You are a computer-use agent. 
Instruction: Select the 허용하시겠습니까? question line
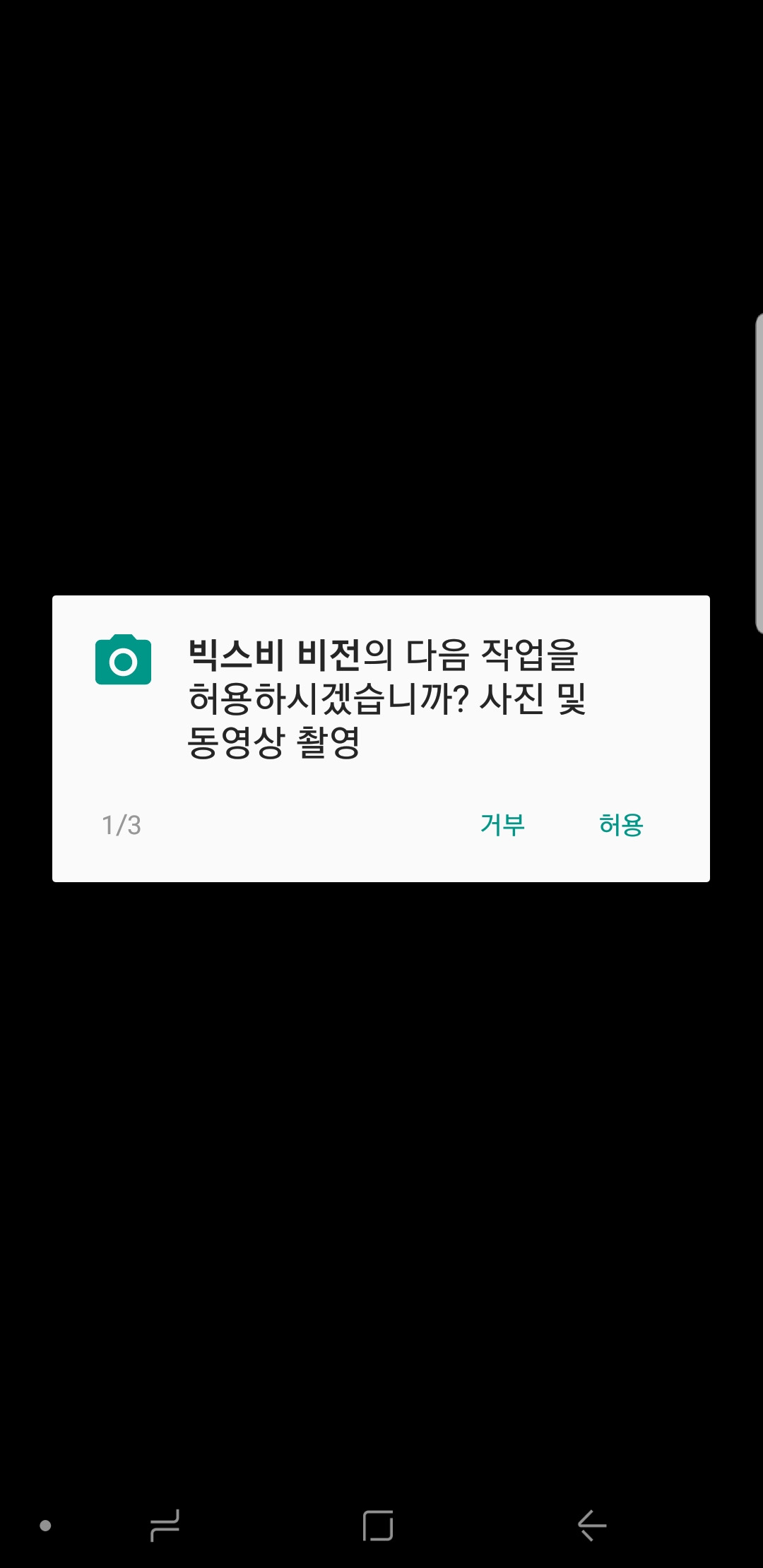329,699
